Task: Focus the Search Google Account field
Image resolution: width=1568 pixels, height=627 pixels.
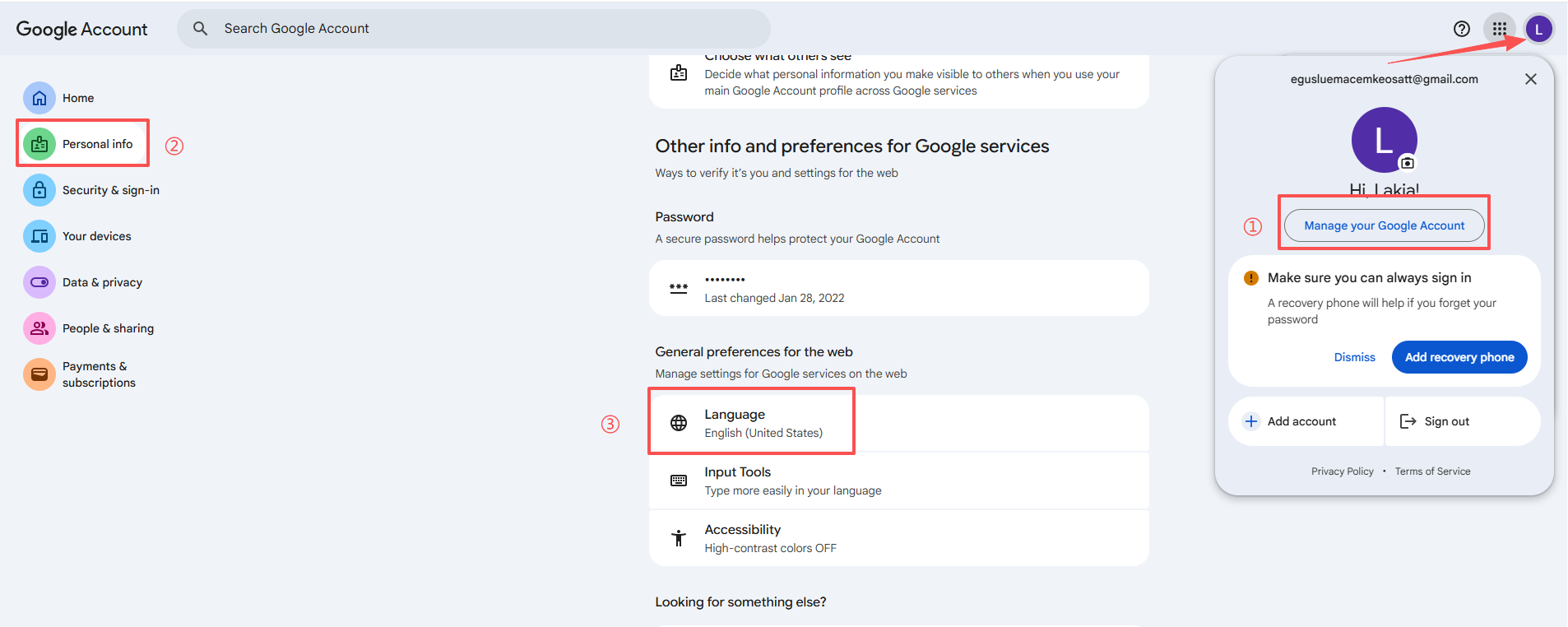Action: click(x=473, y=29)
